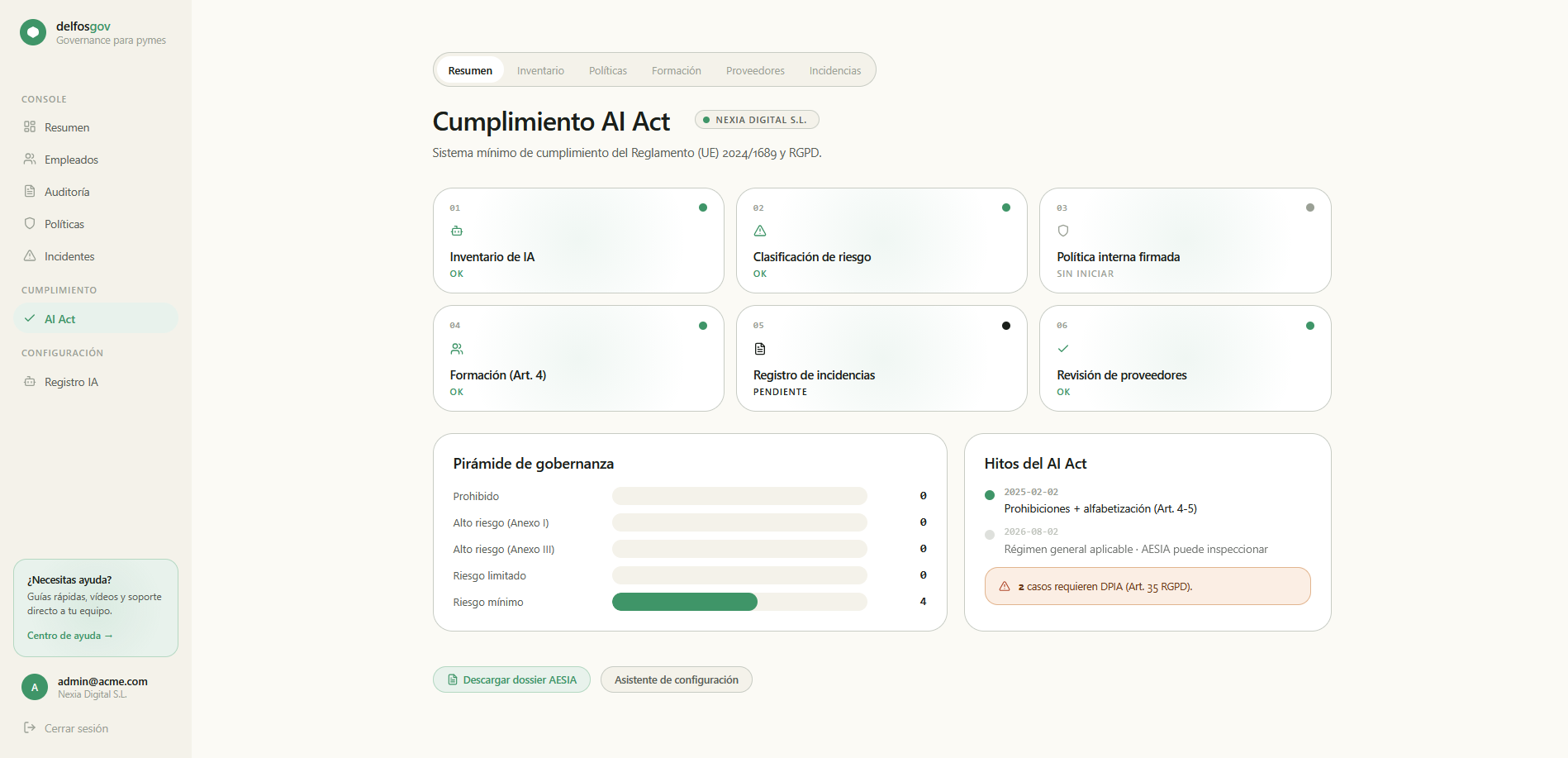The image size is (1568, 758).
Task: Click the DPIA alert warning icon
Action: click(x=1005, y=586)
